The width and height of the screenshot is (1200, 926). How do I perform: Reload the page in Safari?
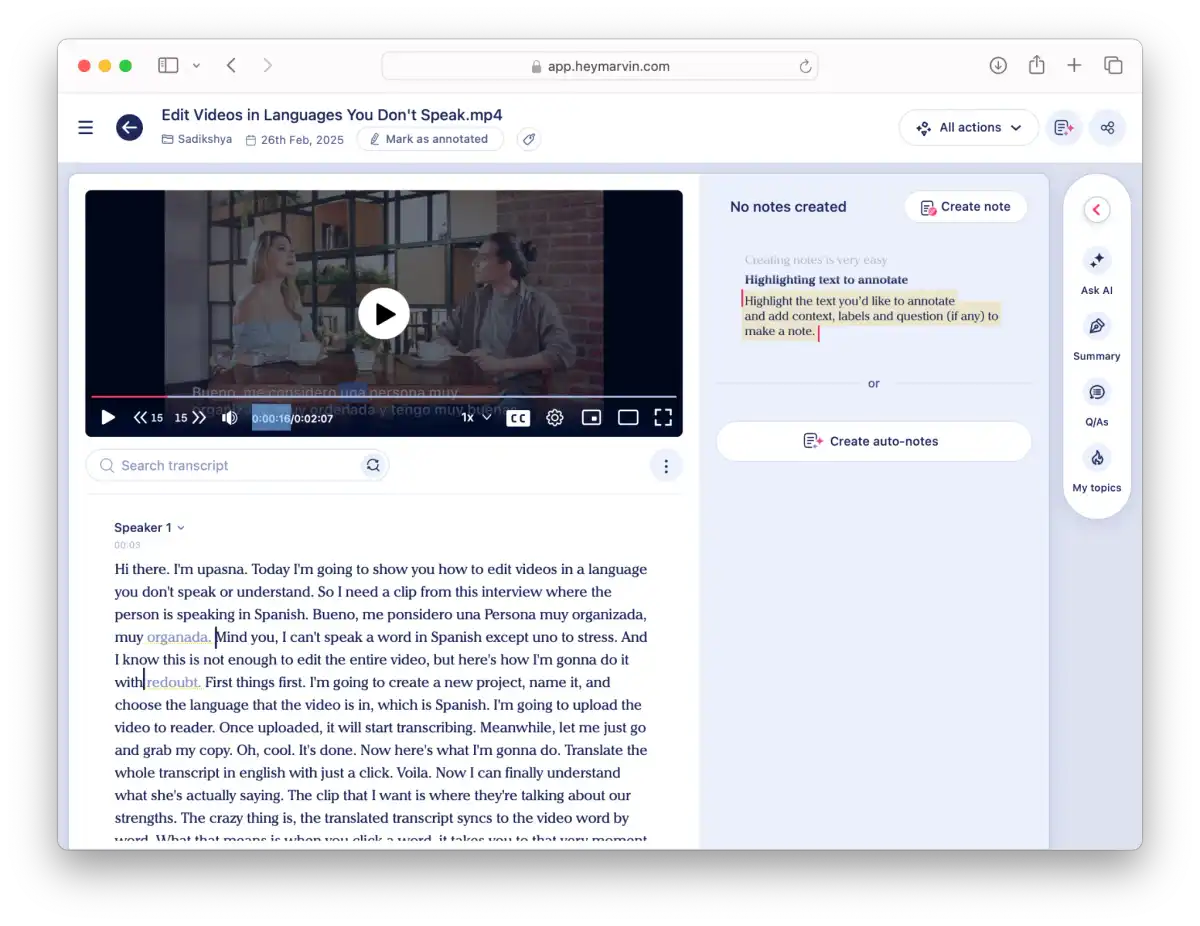point(805,66)
